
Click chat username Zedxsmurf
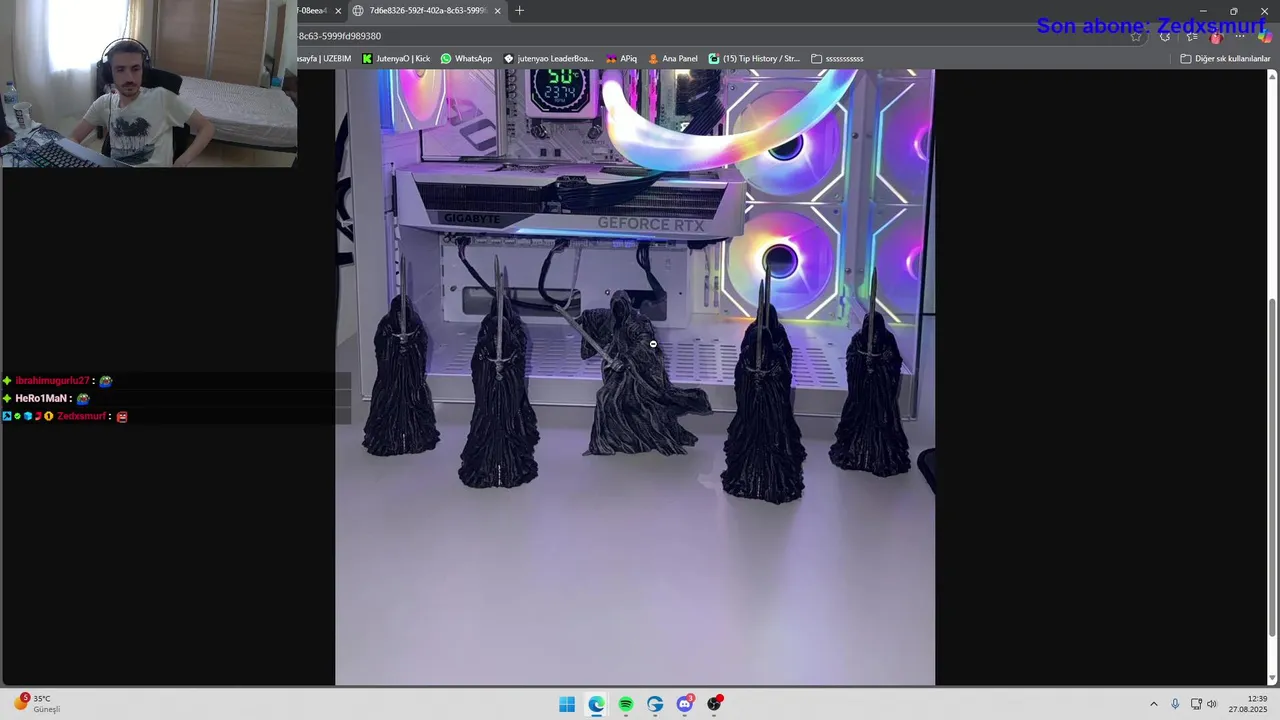[81, 416]
